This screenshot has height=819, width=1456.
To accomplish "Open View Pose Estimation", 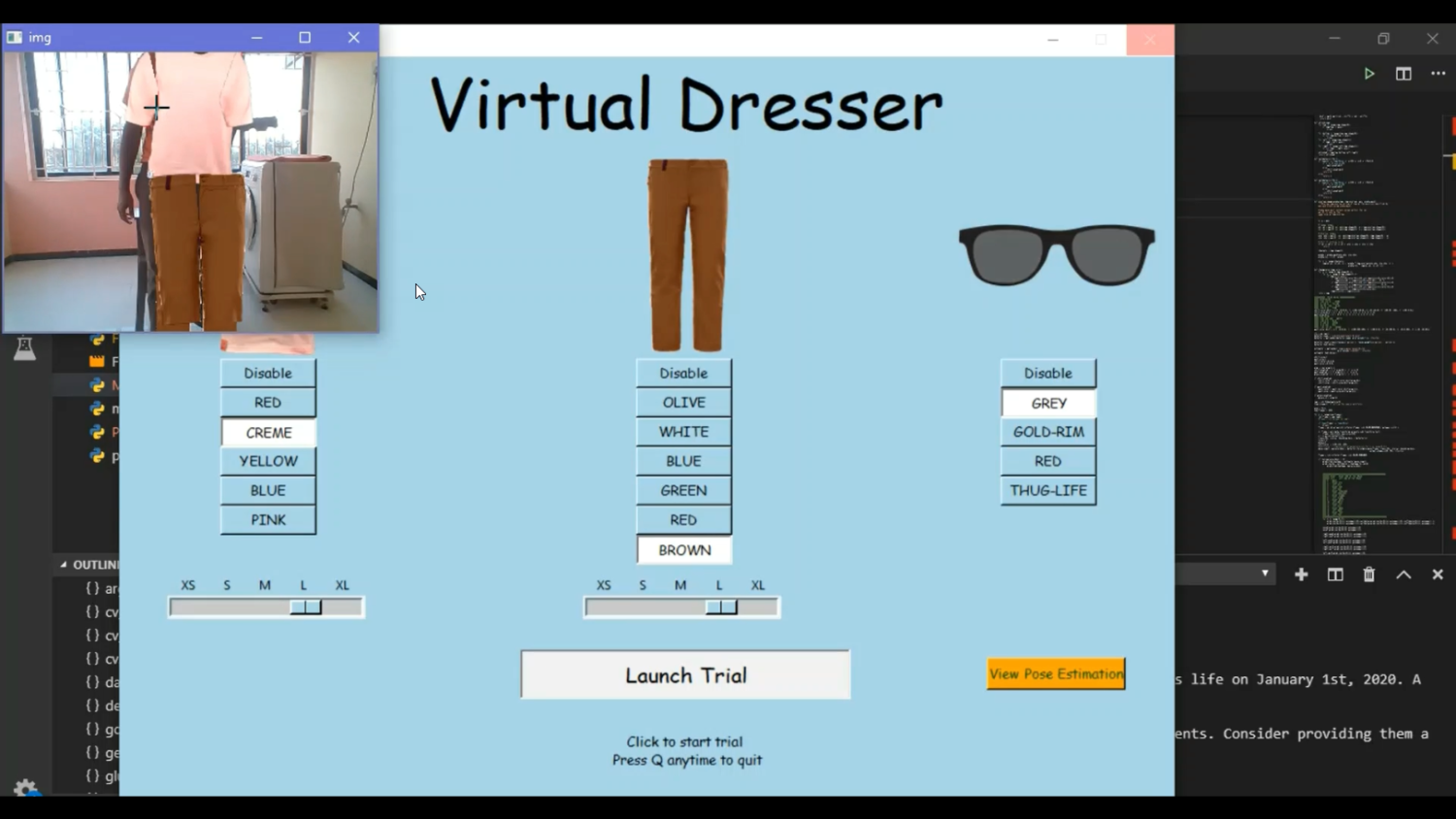I will point(1055,673).
